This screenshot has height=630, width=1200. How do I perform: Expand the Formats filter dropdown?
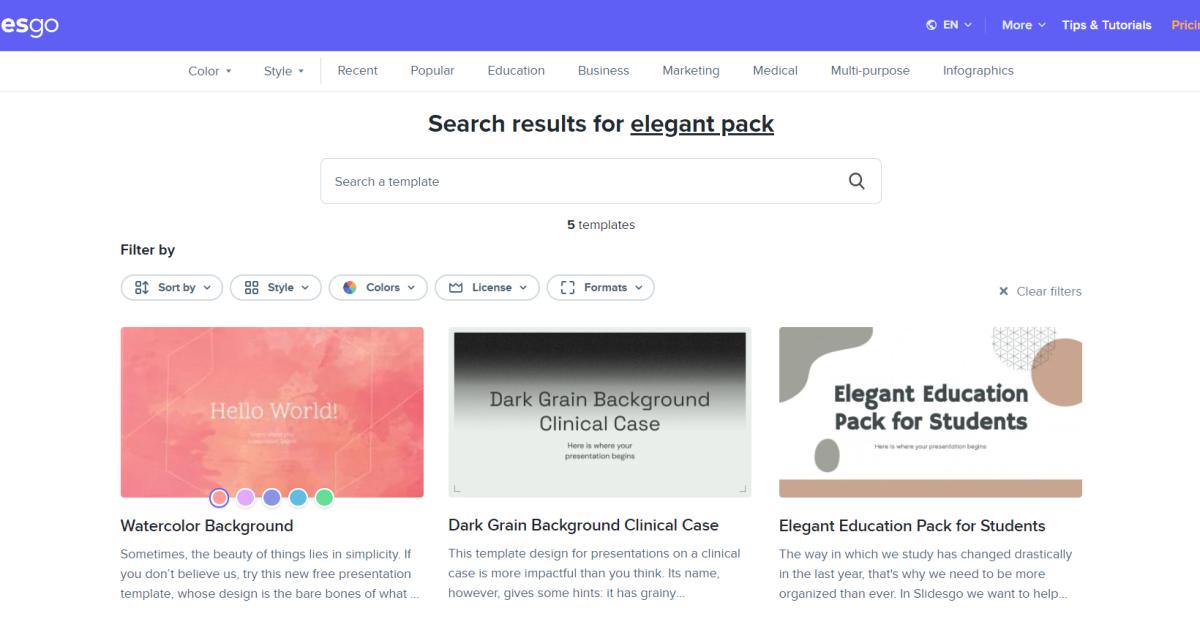[x=601, y=288]
